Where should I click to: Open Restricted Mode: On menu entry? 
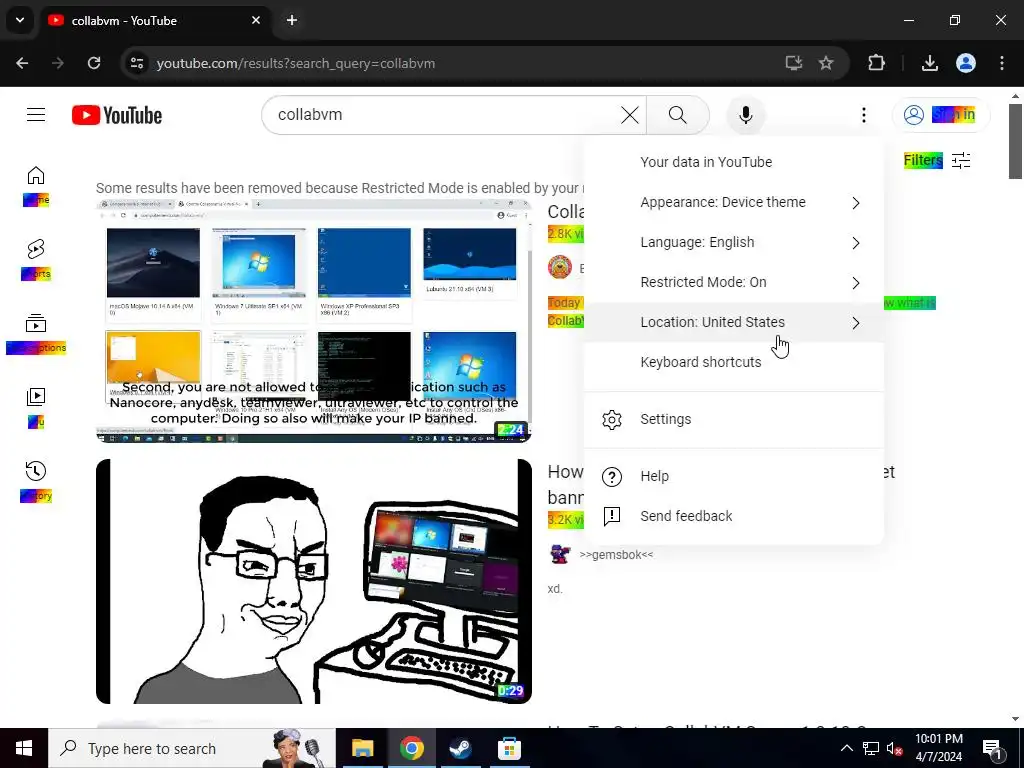tap(734, 282)
